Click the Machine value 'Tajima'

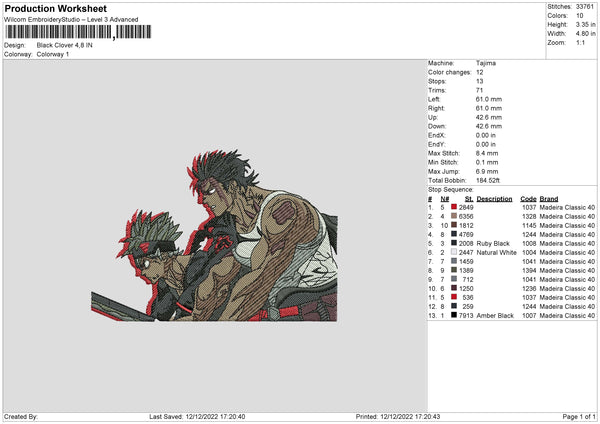(486, 63)
